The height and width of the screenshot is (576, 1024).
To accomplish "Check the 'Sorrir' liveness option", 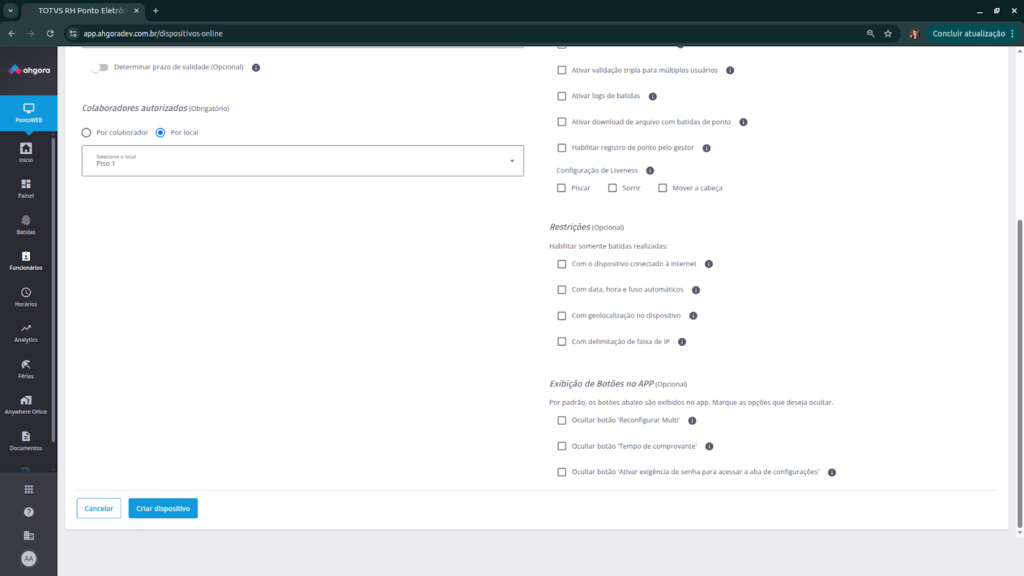I will point(612,188).
